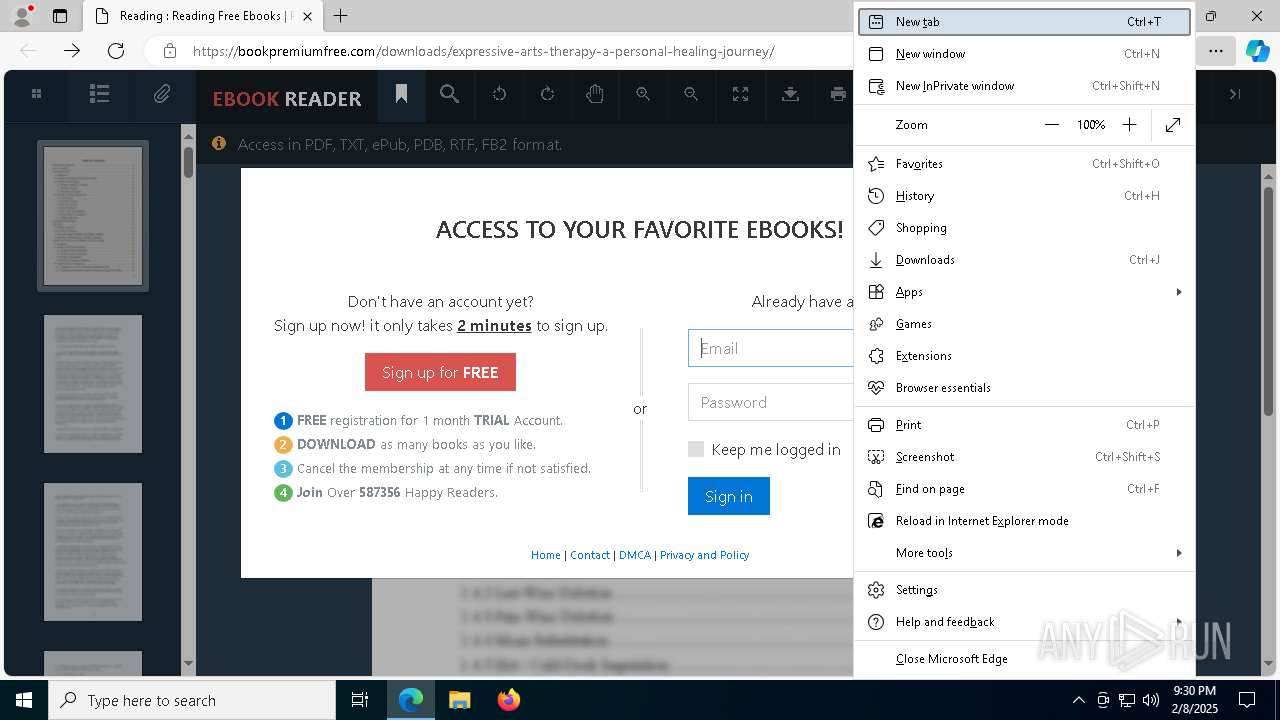The height and width of the screenshot is (720, 1280).
Task: Focus the Password input field
Action: tap(770, 402)
